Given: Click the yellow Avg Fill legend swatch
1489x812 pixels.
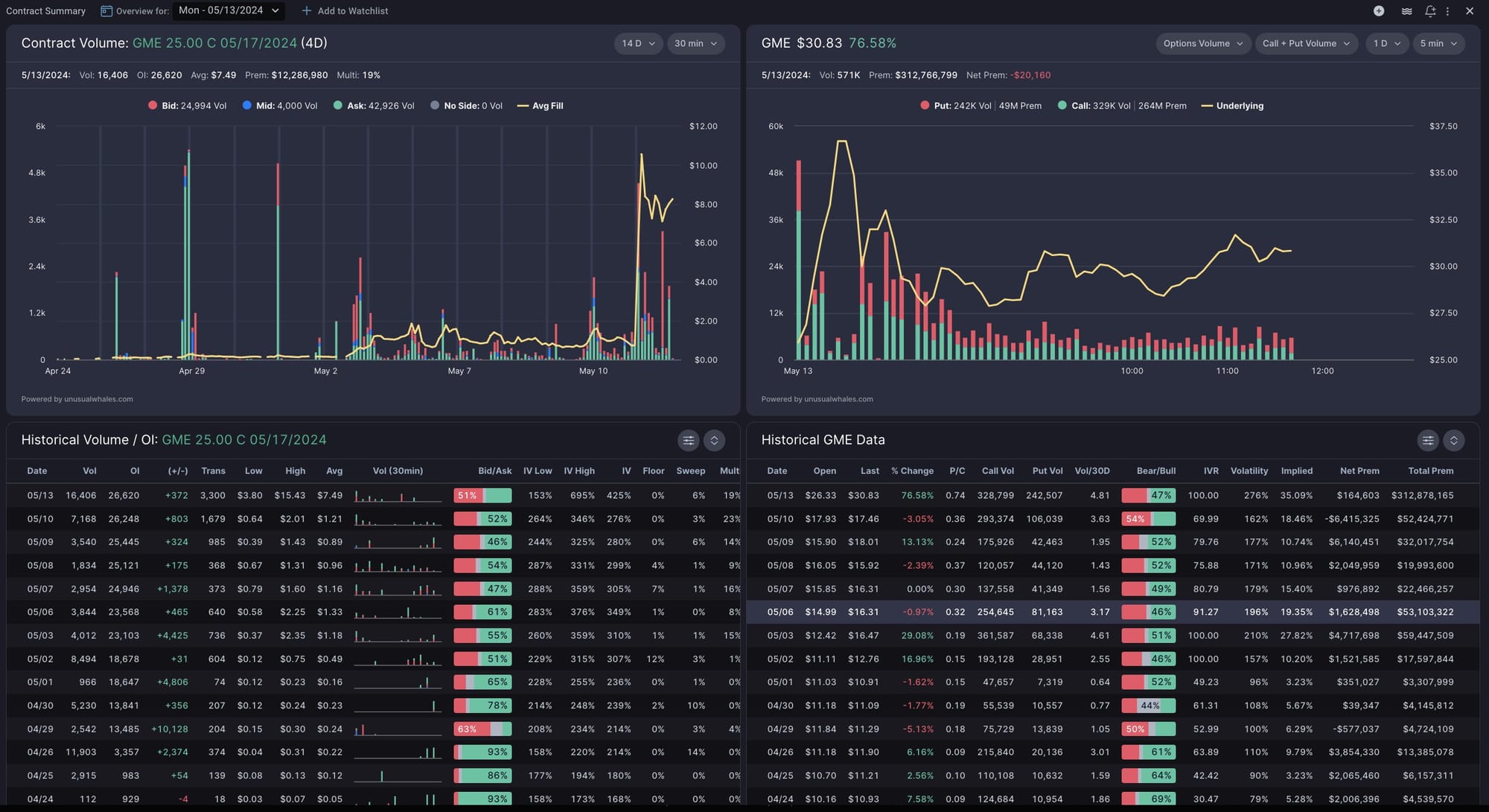Looking at the screenshot, I should click(x=523, y=106).
